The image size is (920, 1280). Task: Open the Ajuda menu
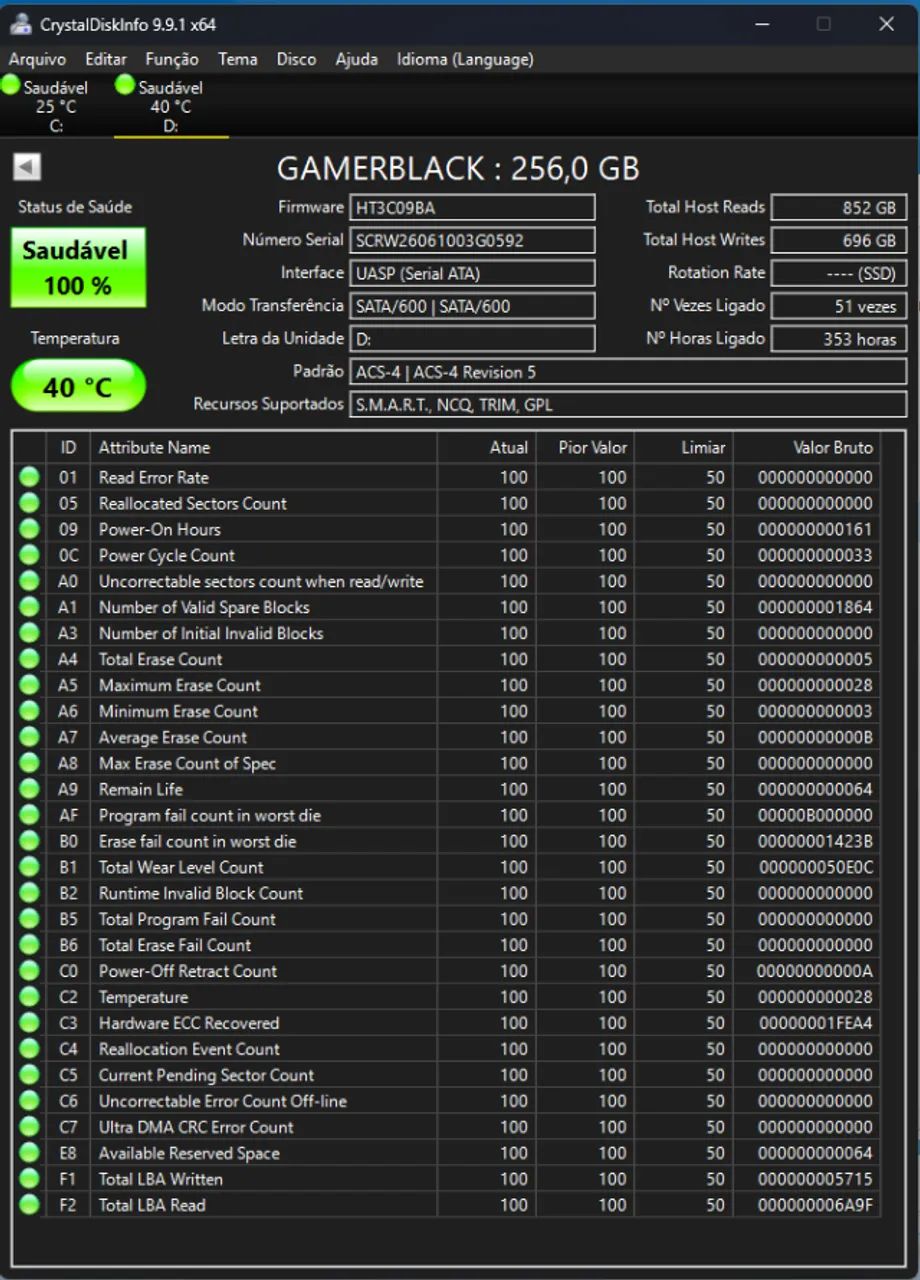pos(356,59)
